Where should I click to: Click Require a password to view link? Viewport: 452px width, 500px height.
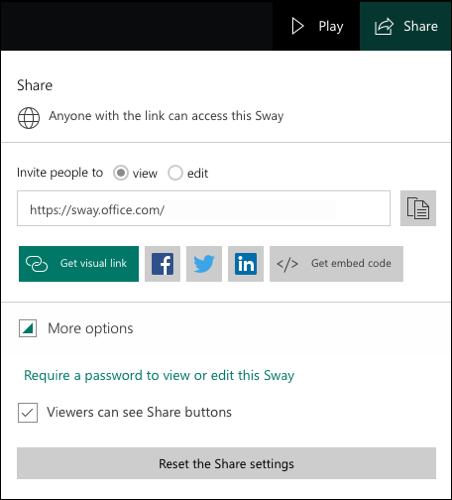159,376
